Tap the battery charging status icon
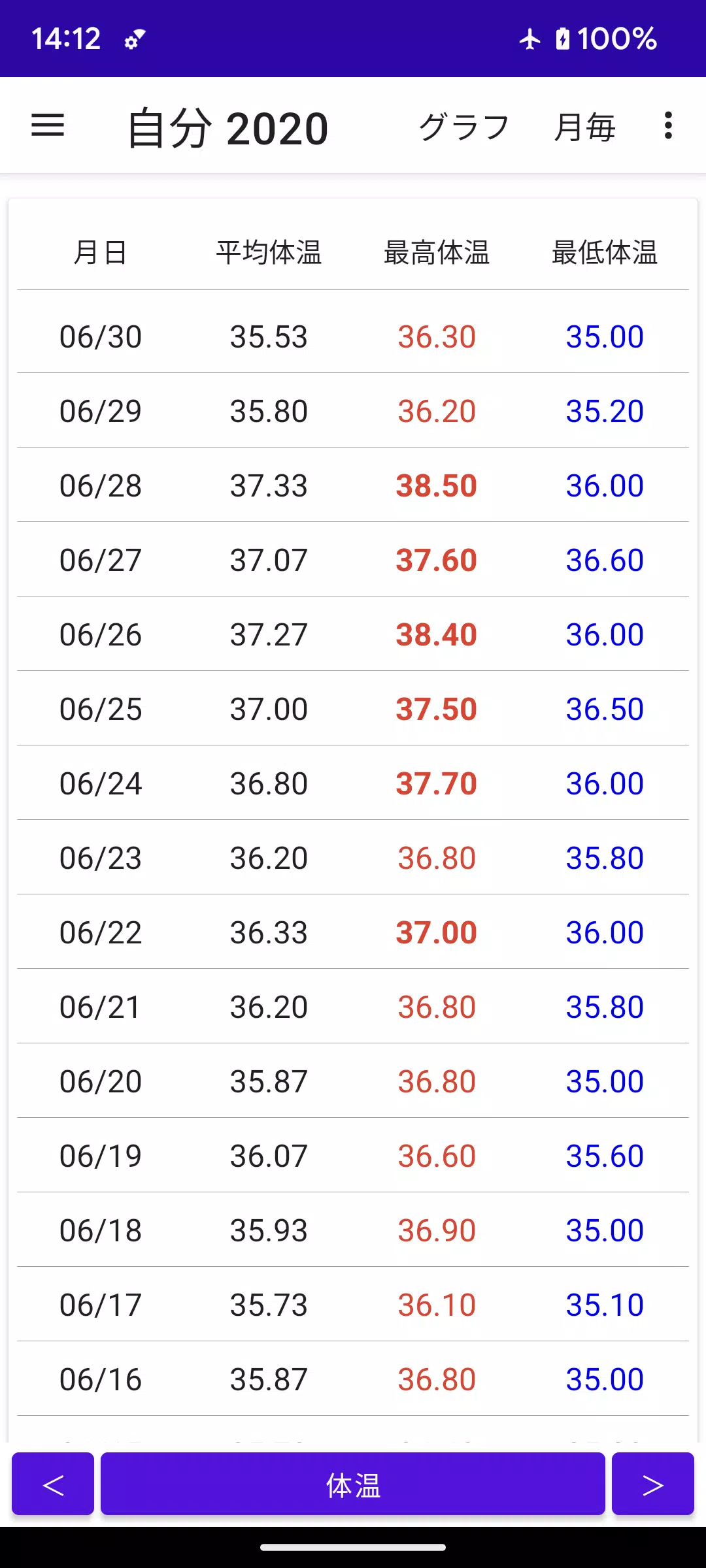Screen dimensions: 706x1568 tap(563, 39)
